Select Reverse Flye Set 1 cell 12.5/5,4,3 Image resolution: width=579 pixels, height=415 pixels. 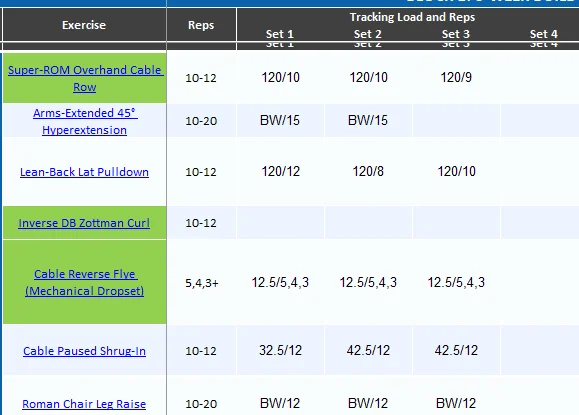281,282
